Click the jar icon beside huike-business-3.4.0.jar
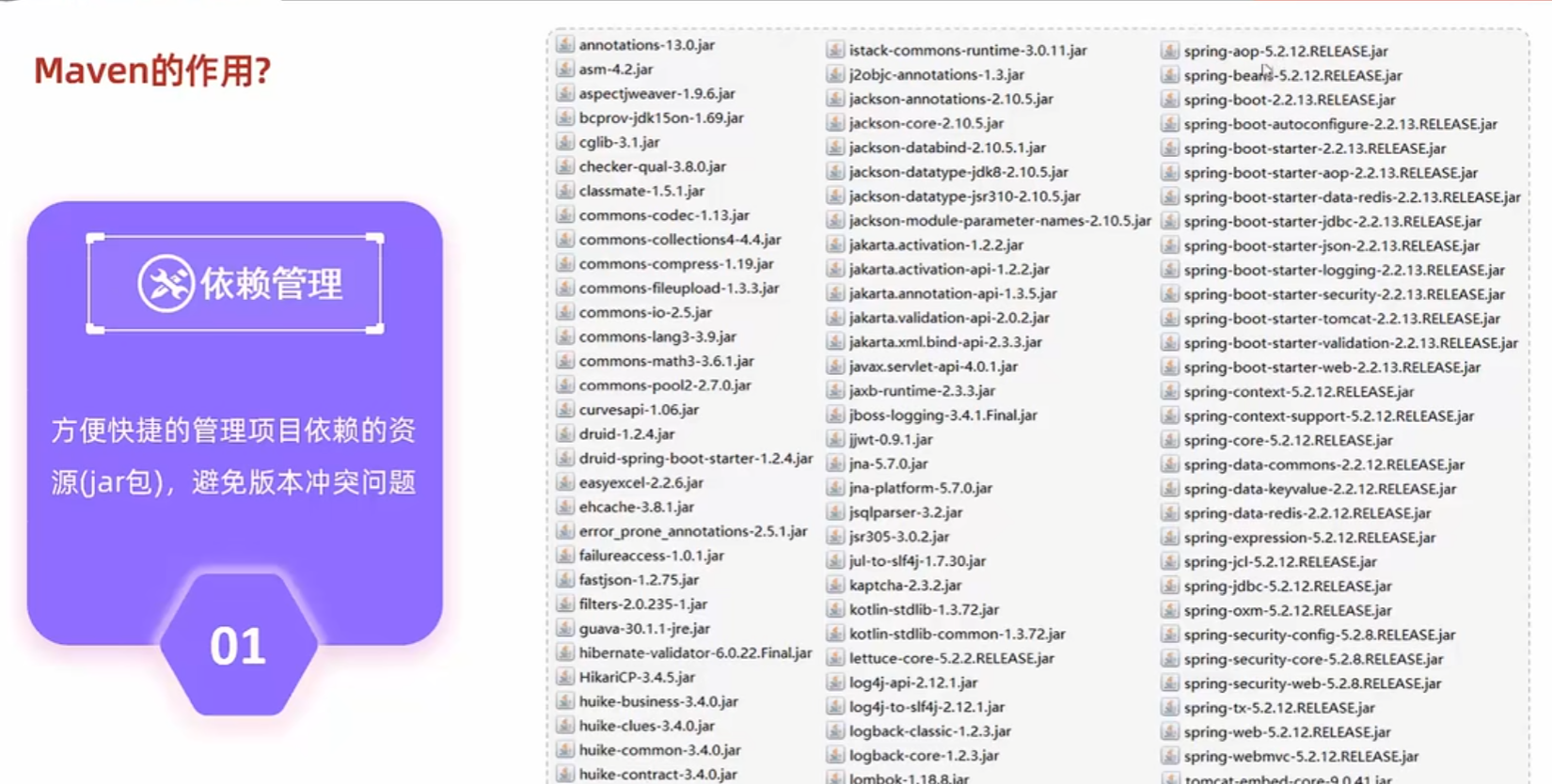The image size is (1552, 784). tap(565, 701)
